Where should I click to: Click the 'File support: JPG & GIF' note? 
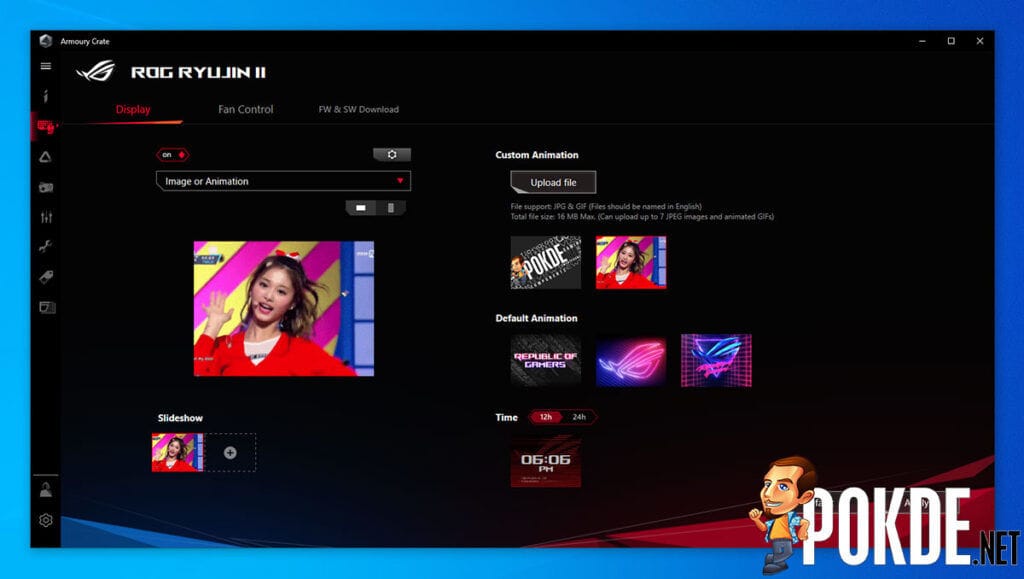(x=606, y=206)
